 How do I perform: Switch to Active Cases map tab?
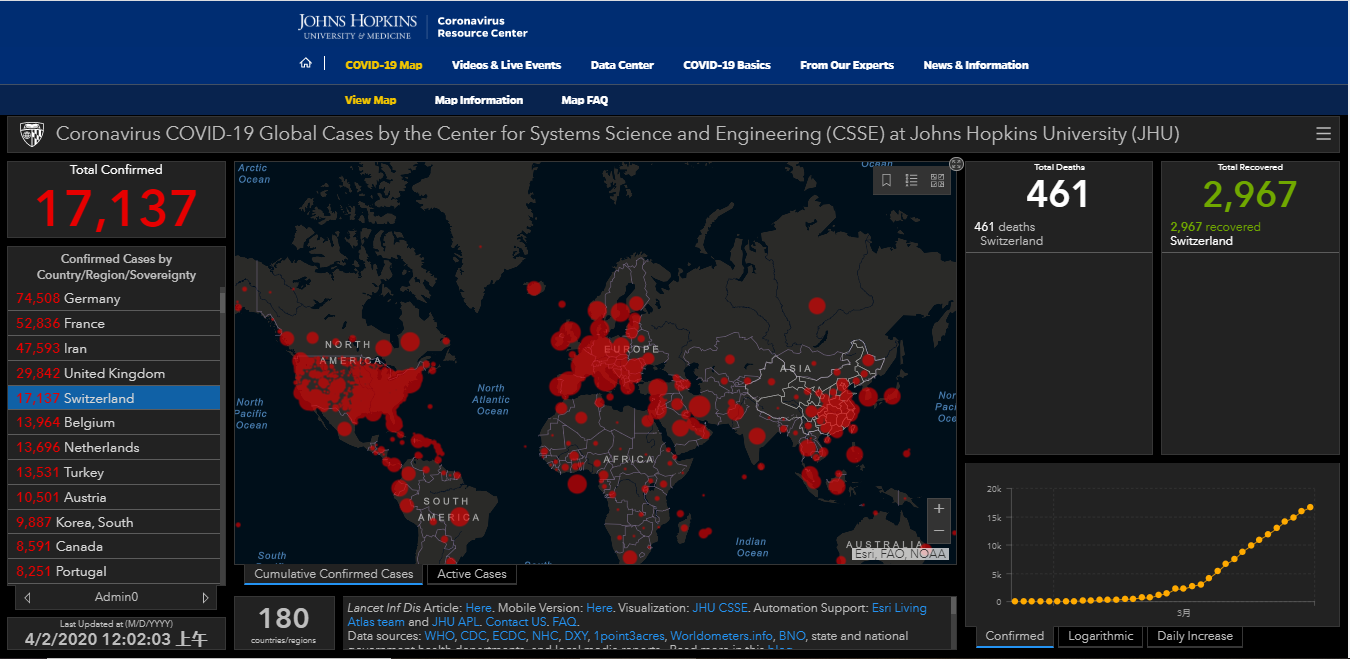click(472, 574)
